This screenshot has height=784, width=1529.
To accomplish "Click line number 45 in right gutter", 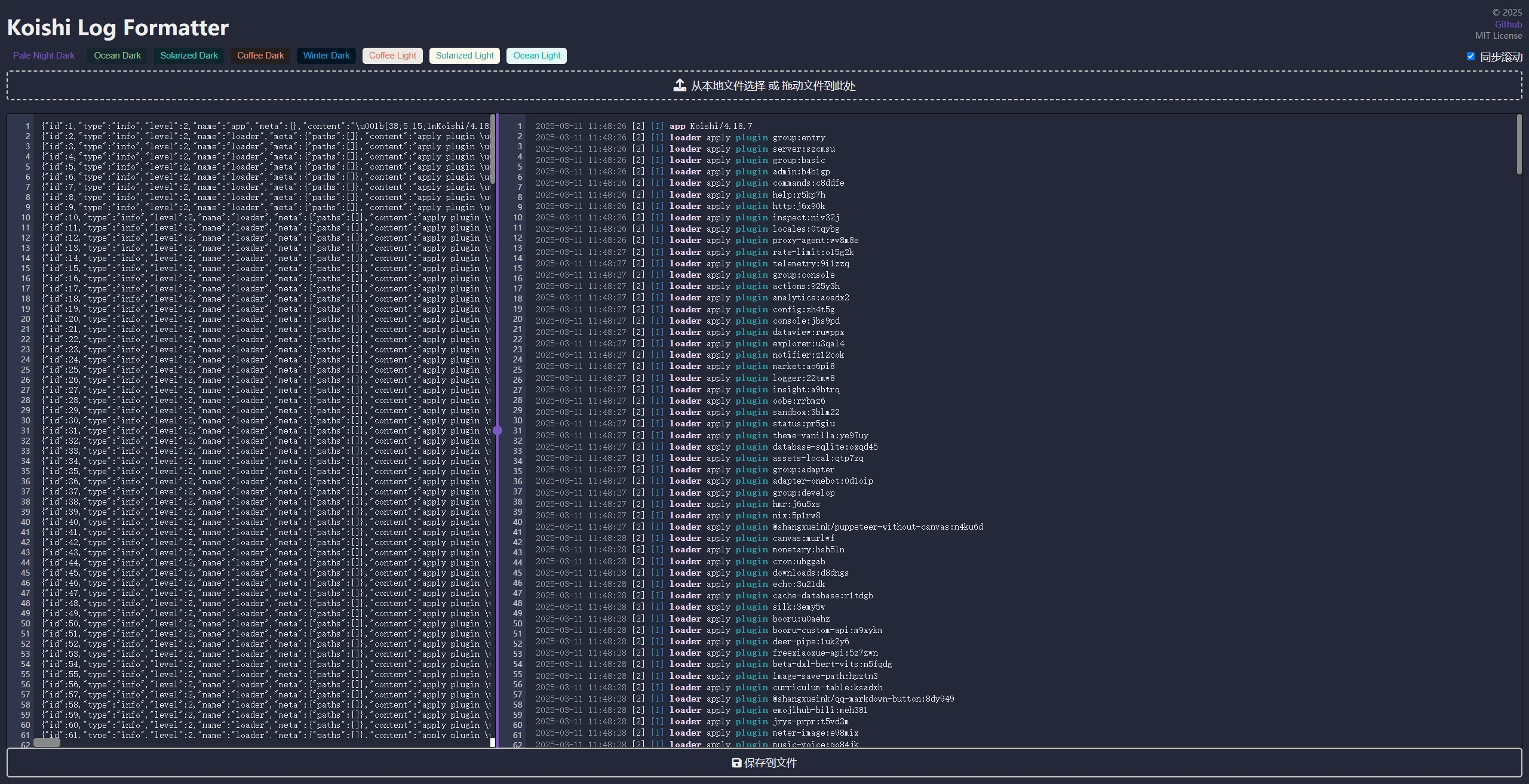I will 517,573.
